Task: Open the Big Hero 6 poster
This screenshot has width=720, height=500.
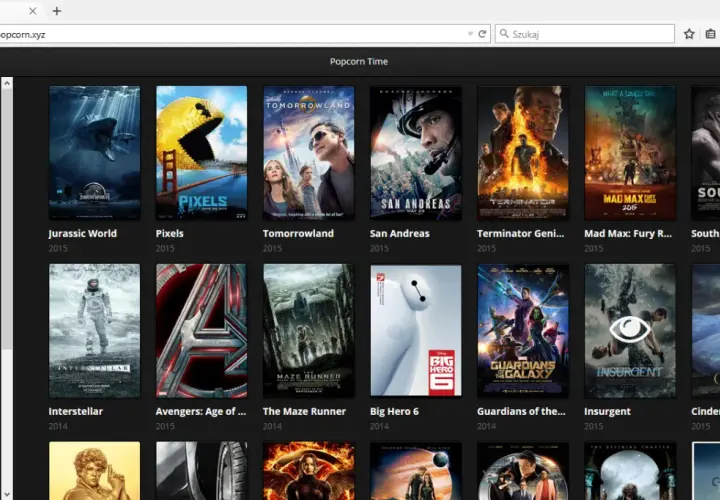Action: click(x=416, y=331)
